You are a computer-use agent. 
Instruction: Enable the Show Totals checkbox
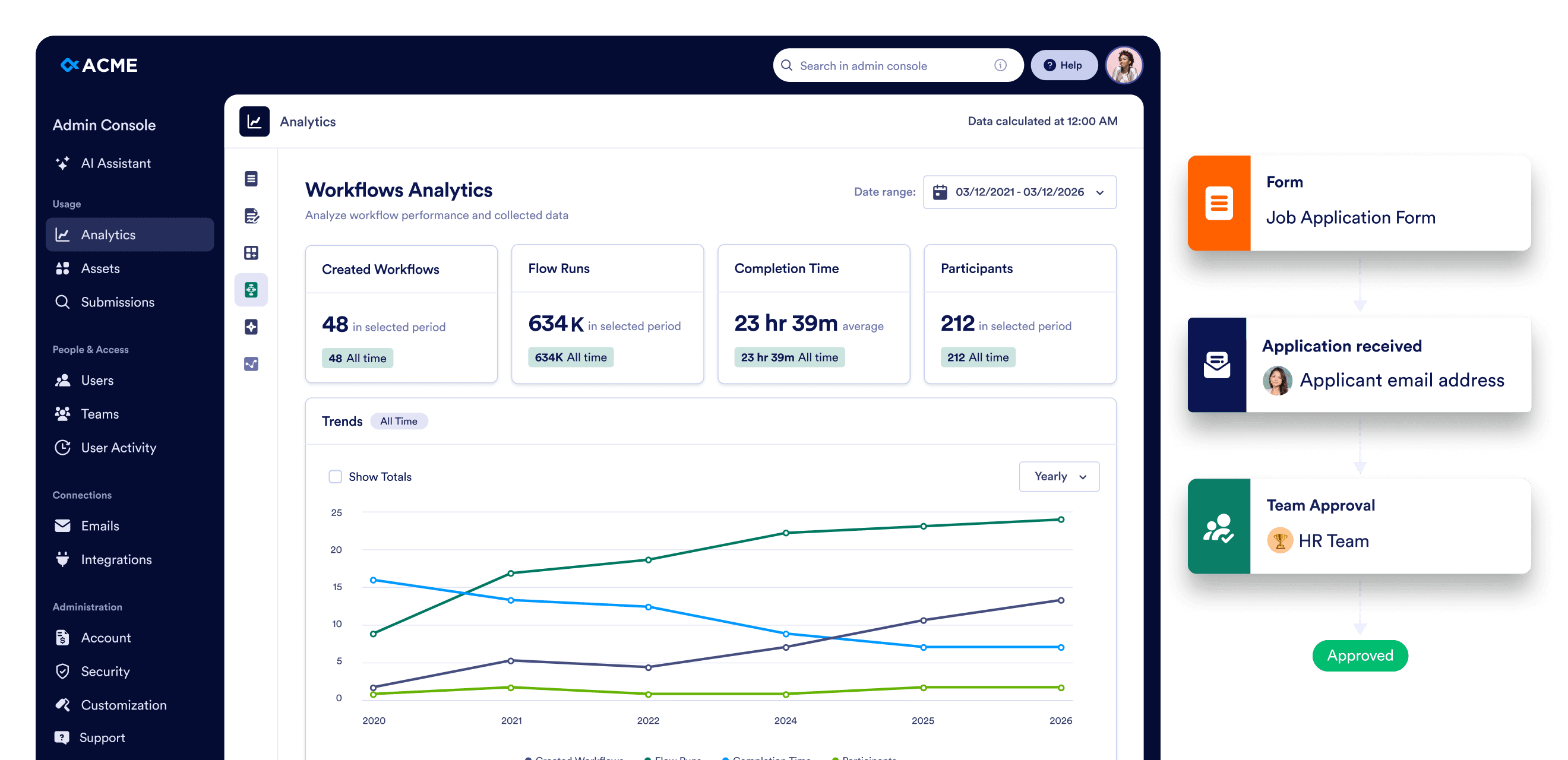[335, 476]
